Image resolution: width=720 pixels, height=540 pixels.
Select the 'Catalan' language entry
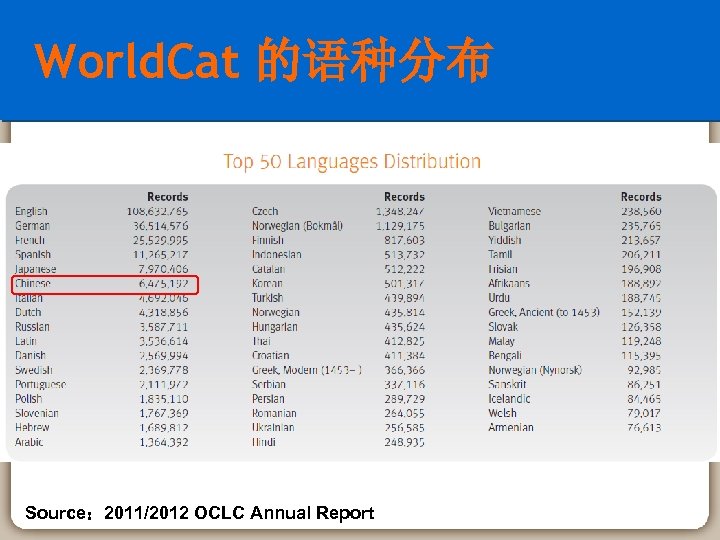point(269,269)
